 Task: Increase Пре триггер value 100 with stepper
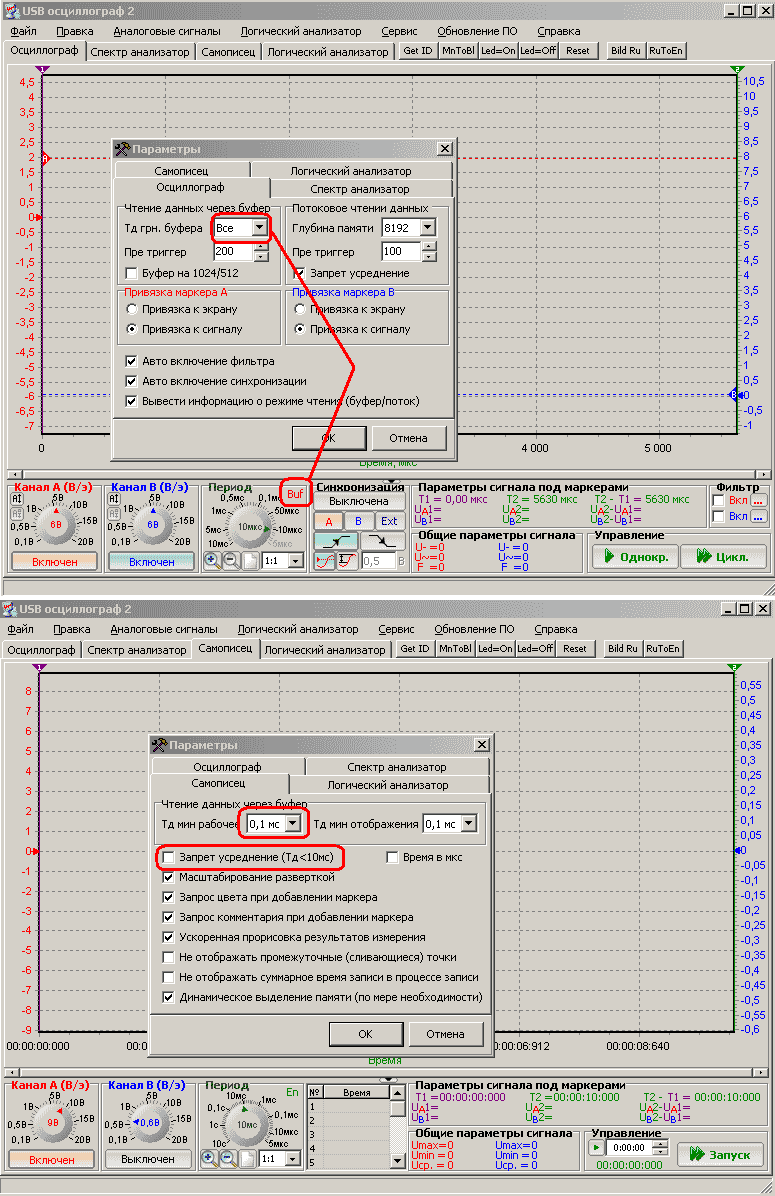pos(429,246)
